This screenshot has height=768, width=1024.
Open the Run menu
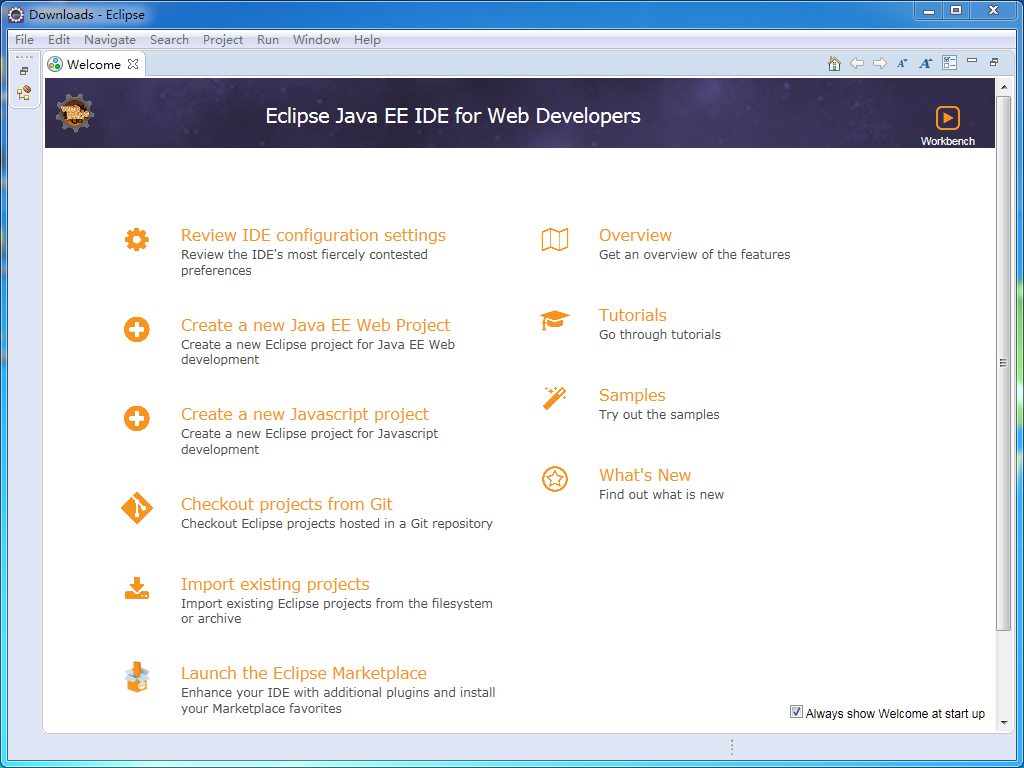click(268, 40)
